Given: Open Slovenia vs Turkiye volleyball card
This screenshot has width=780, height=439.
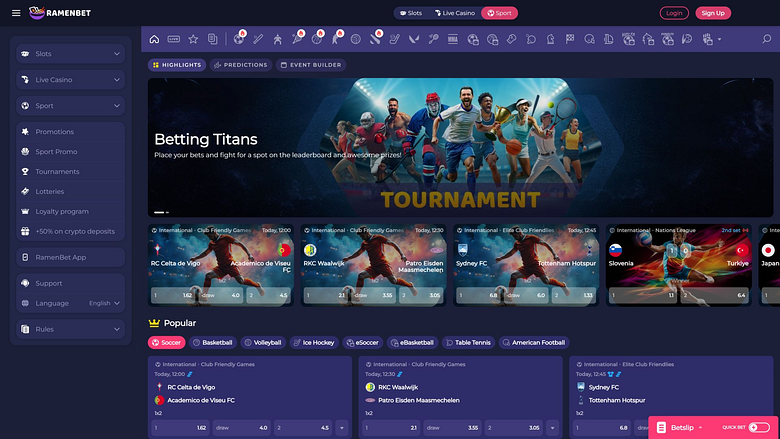Looking at the screenshot, I should pyautogui.click(x=679, y=265).
